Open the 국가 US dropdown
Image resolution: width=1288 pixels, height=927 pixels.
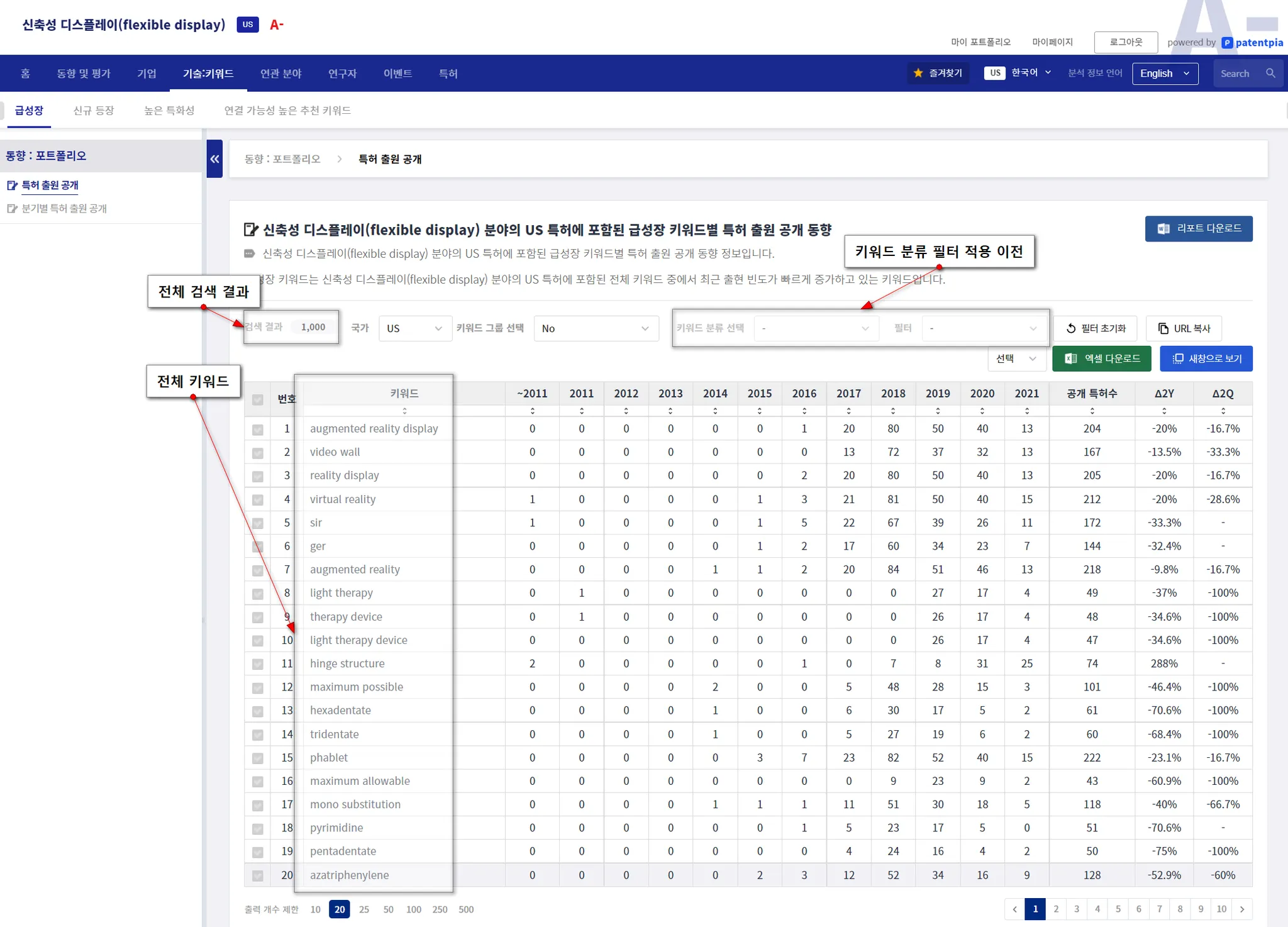coord(414,328)
